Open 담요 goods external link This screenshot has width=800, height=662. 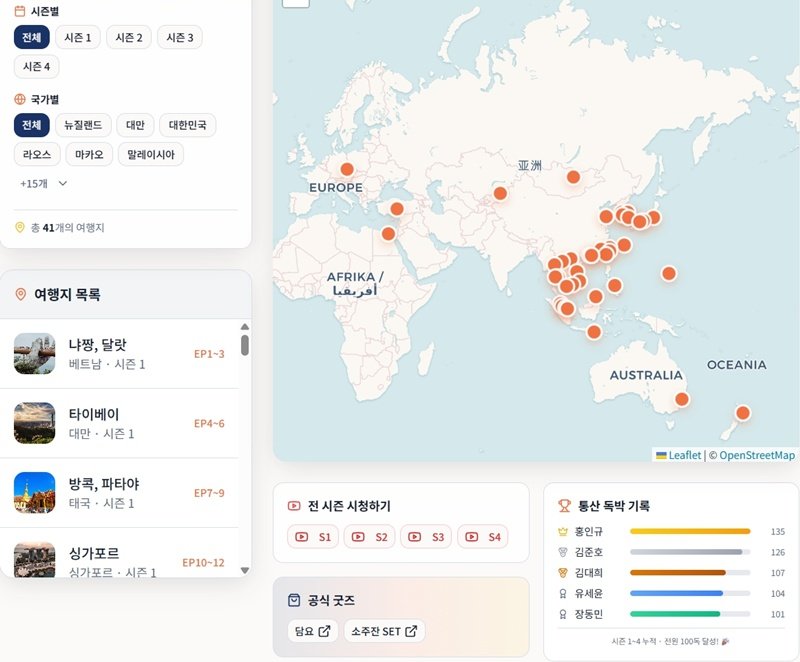312,631
